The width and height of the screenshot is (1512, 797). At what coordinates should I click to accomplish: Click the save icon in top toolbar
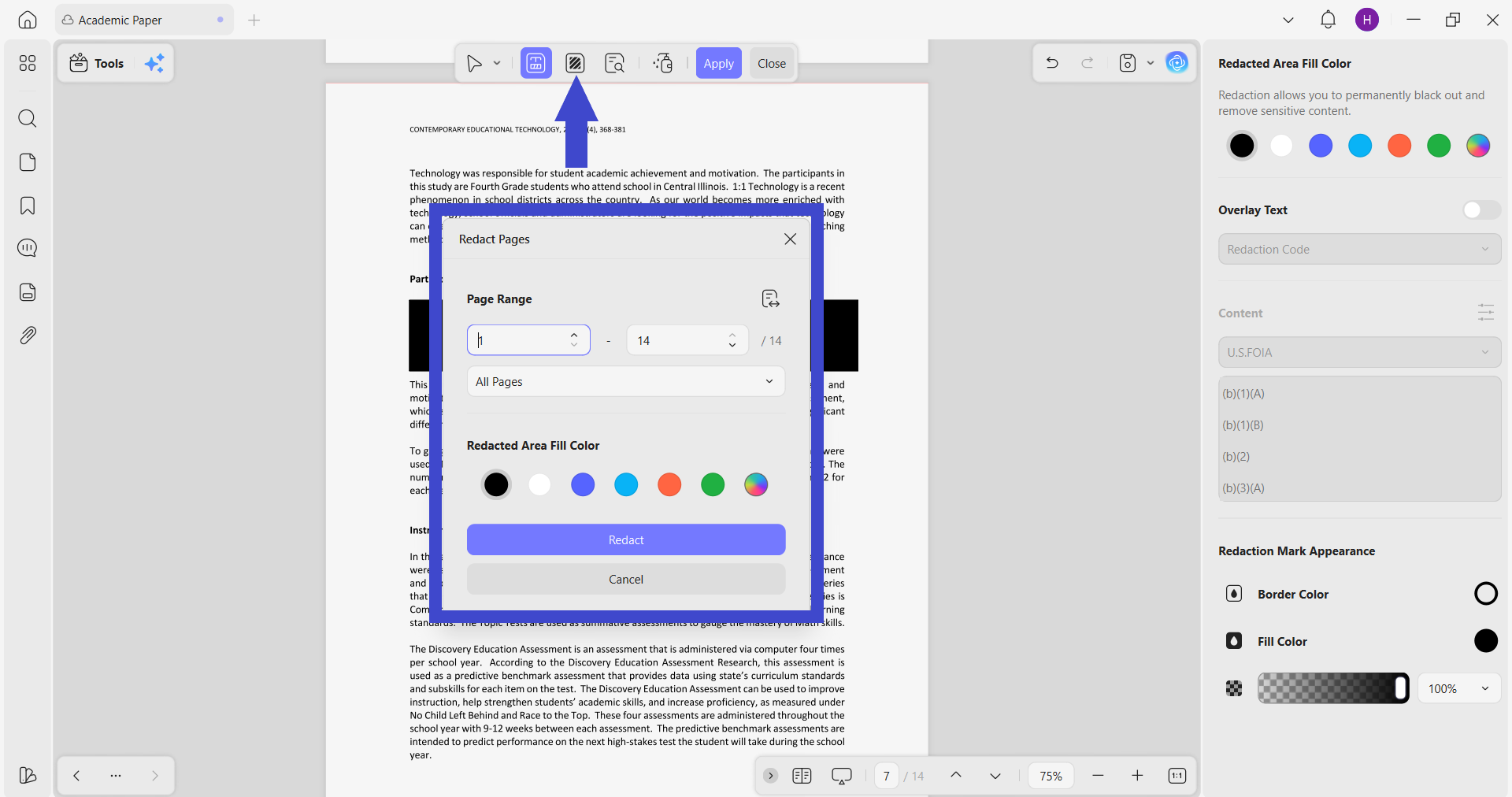tap(1128, 63)
